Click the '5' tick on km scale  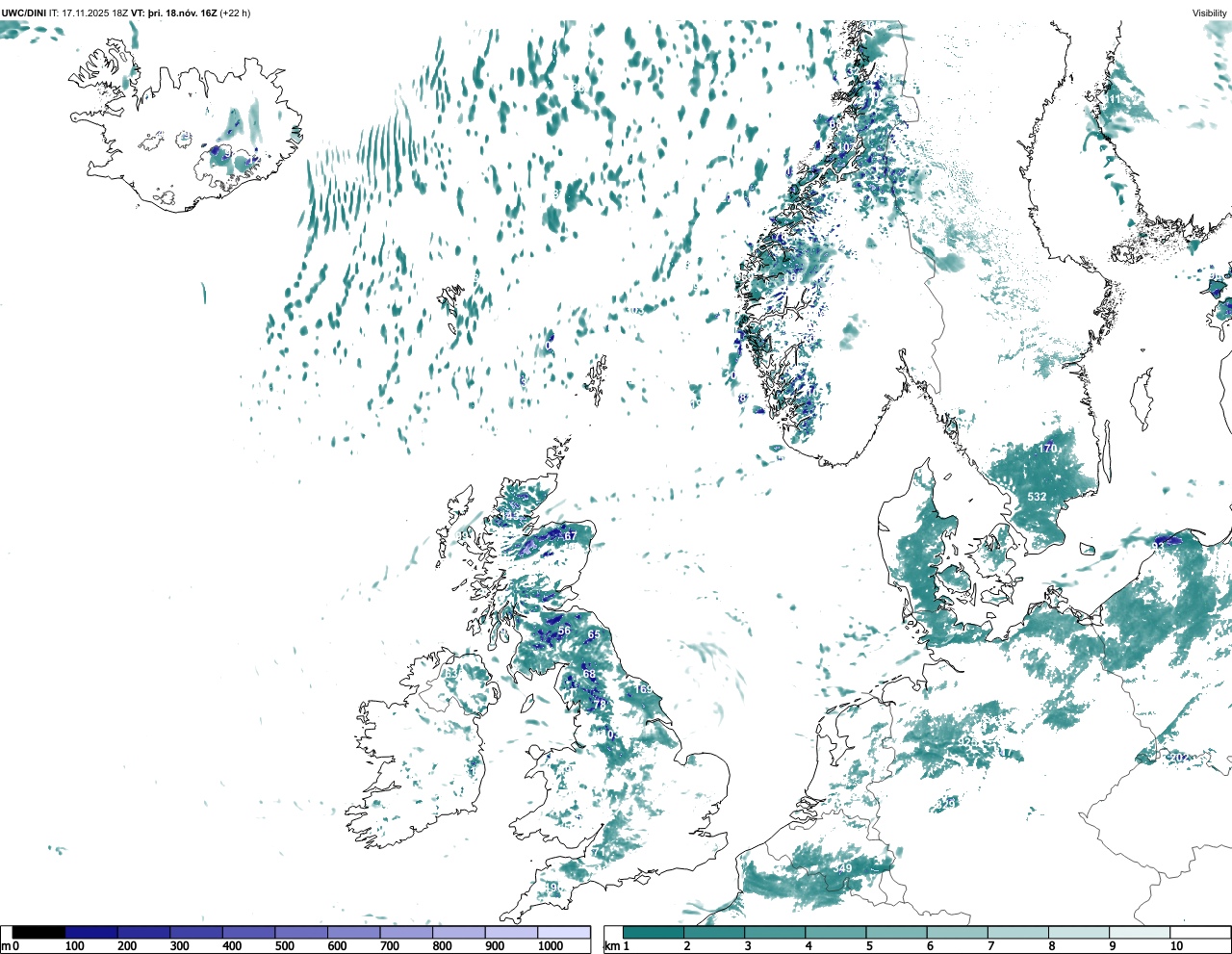[868, 946]
